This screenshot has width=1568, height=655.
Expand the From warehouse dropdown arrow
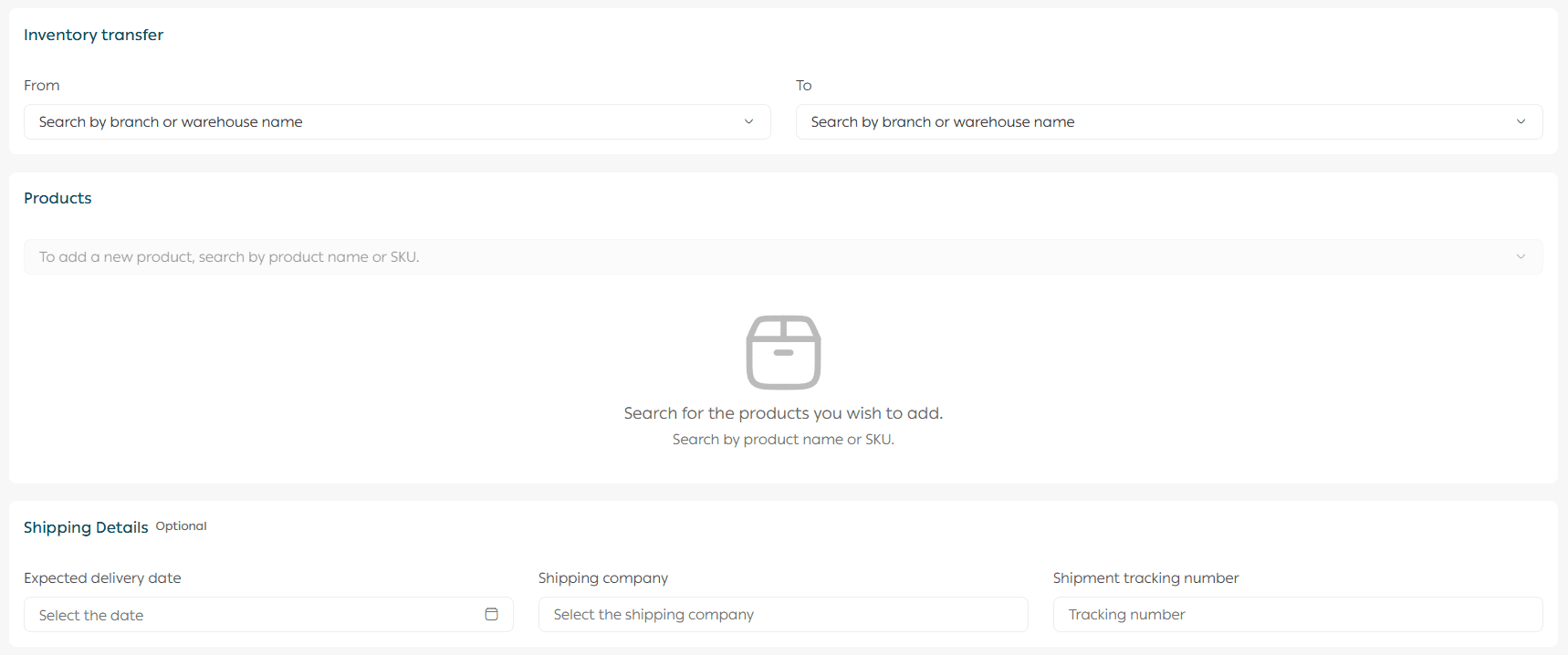(748, 121)
